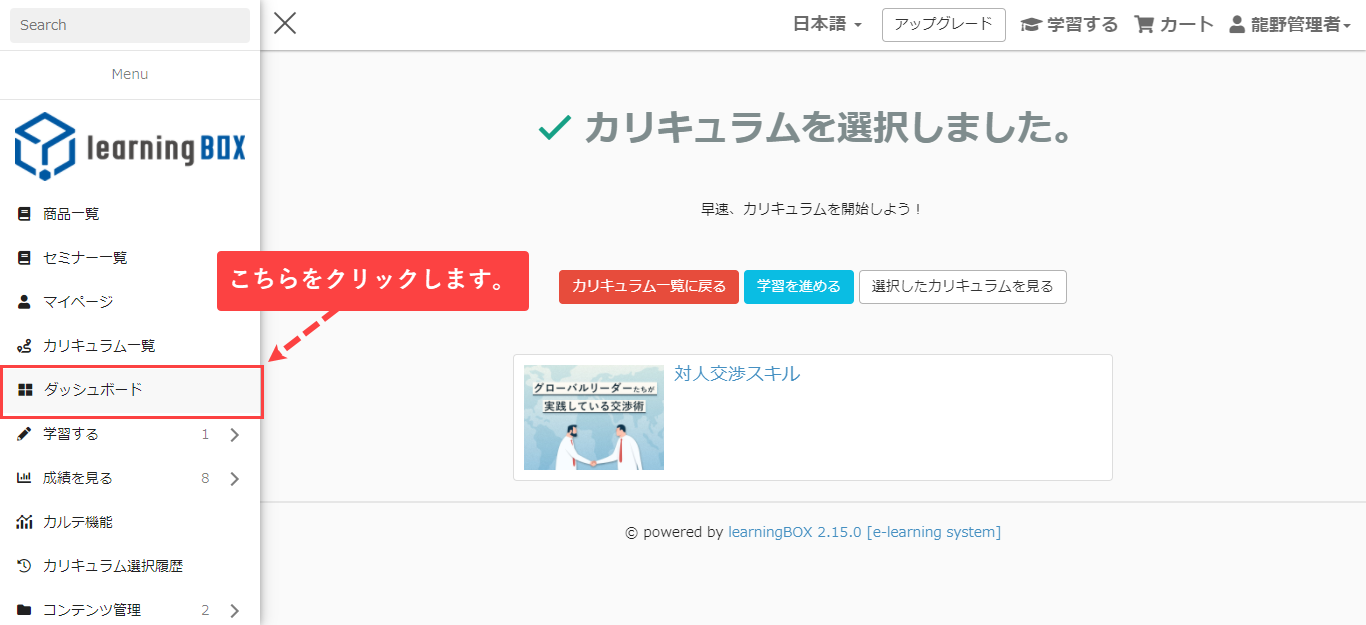Click the マイページ person icon
This screenshot has height=625, width=1366.
coord(25,302)
